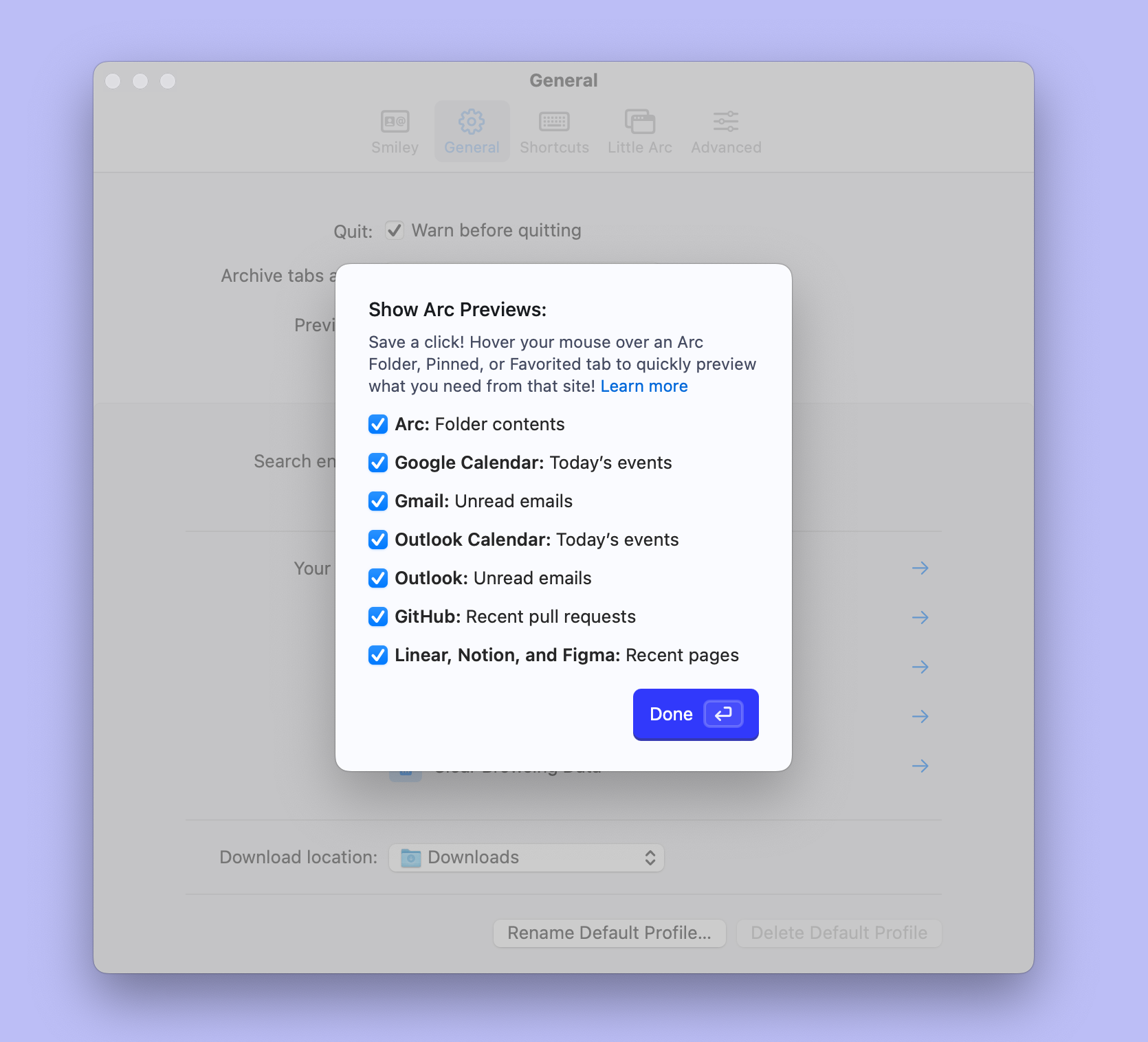
Task: Click the third arrow in settings list
Action: (x=920, y=667)
